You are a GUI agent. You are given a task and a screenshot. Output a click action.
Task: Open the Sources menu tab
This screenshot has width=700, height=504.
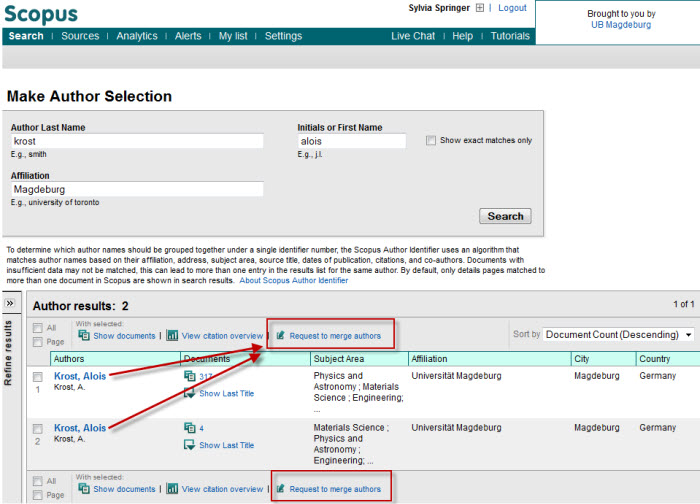pyautogui.click(x=80, y=36)
